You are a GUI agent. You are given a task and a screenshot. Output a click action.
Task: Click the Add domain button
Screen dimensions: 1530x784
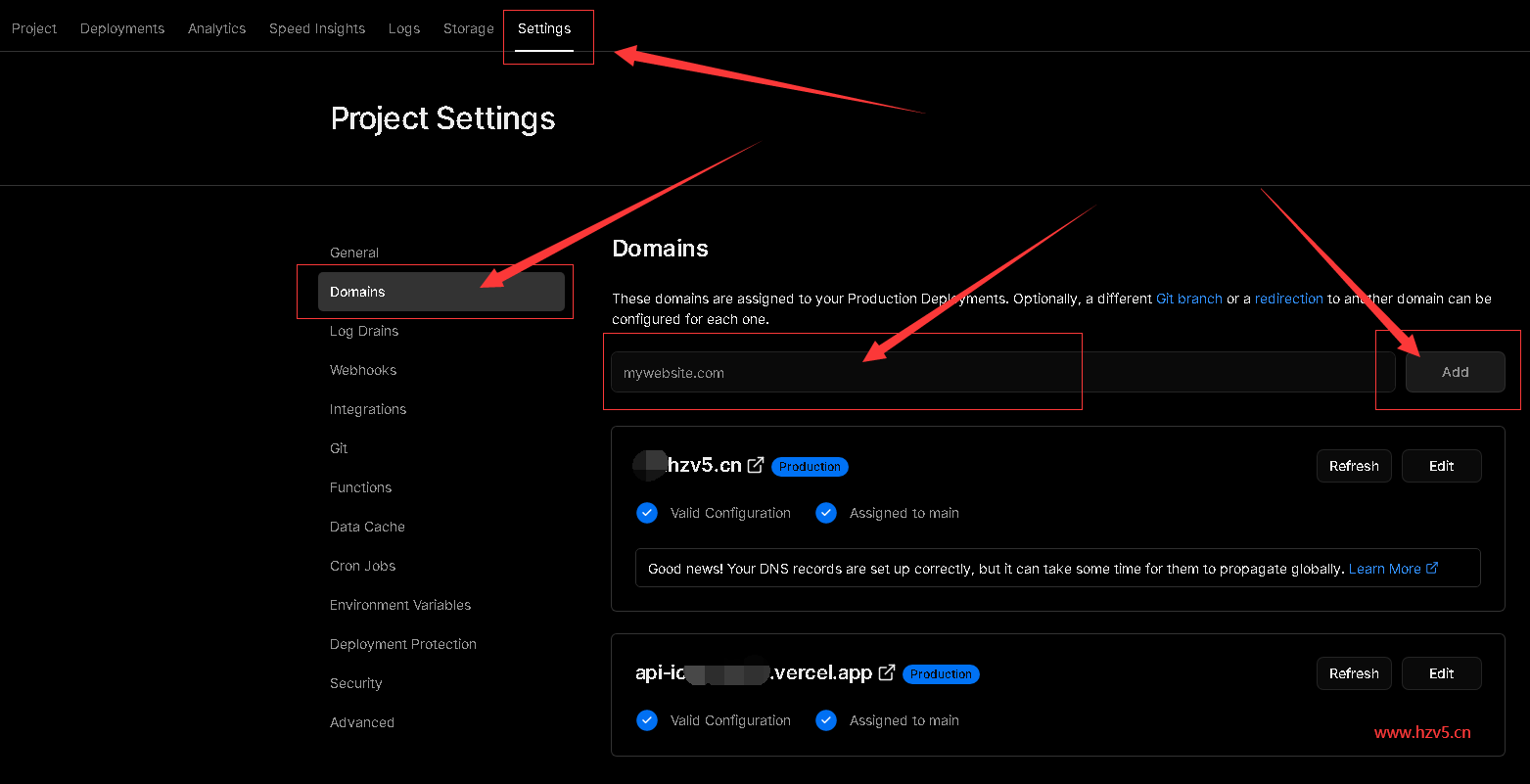1456,372
